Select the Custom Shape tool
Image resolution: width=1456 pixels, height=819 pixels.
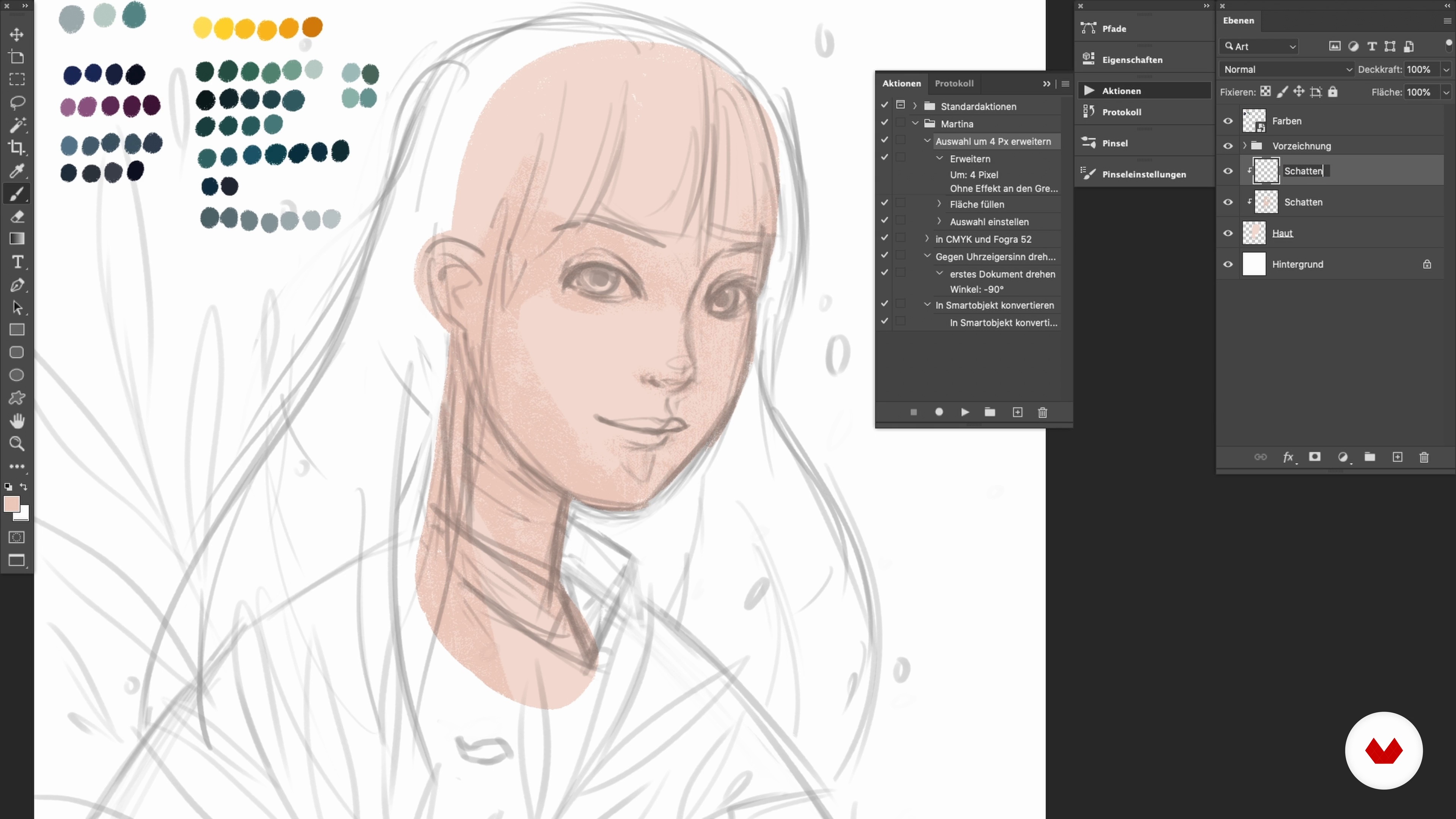click(16, 398)
